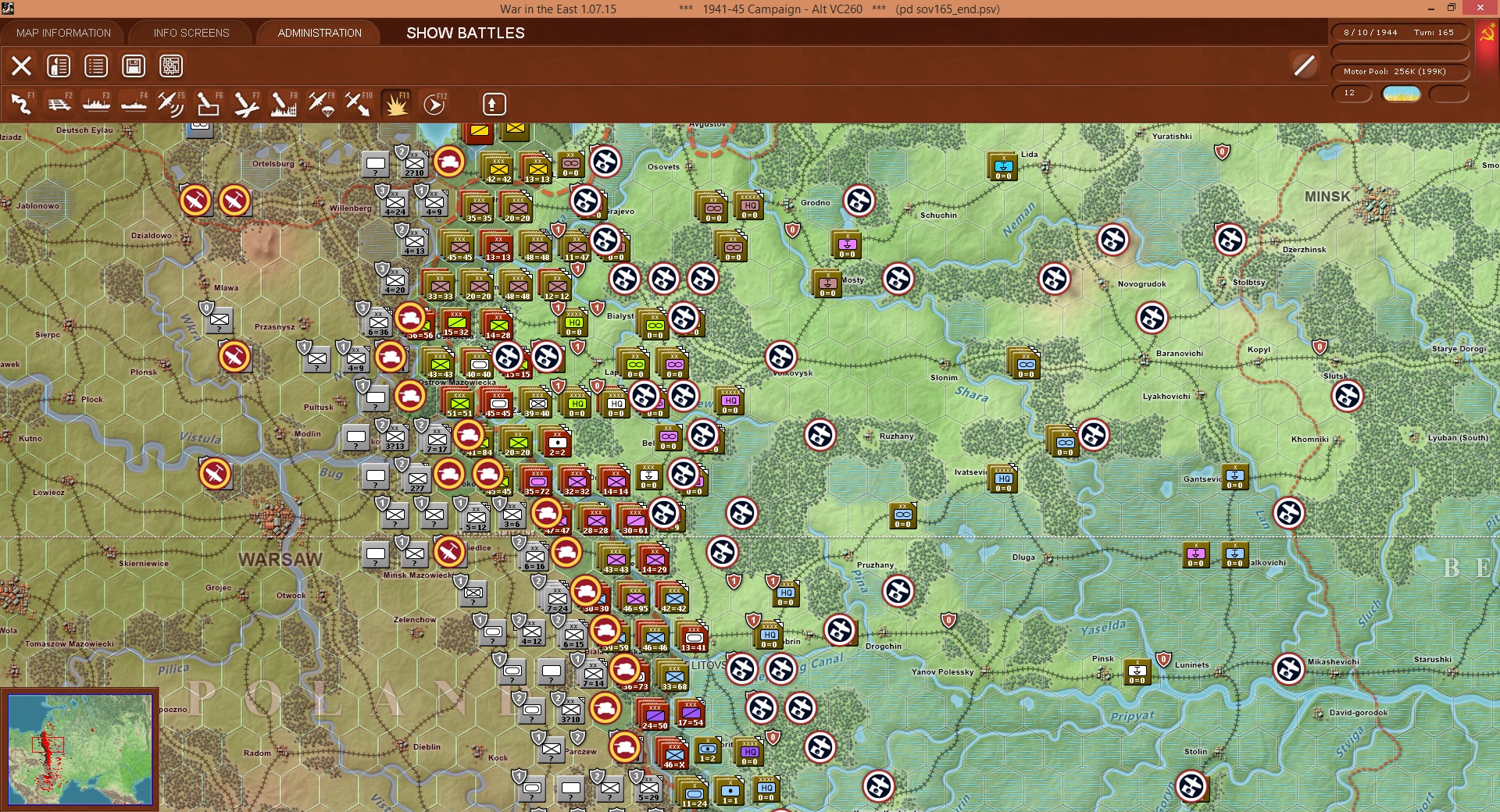
Task: Switch to the Map Information tab
Action: 63,33
